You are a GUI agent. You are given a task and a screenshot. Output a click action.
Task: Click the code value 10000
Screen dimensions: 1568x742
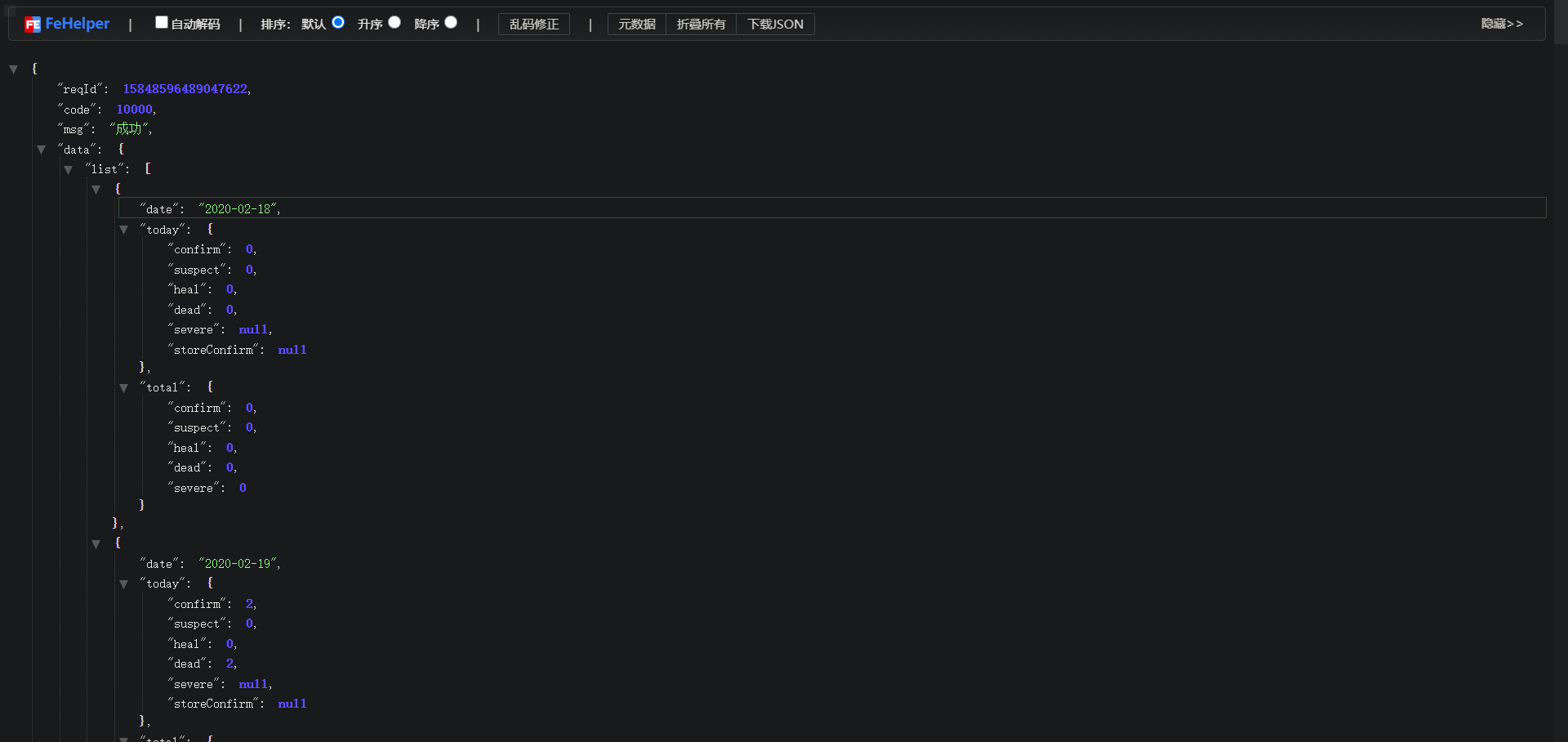(x=134, y=110)
